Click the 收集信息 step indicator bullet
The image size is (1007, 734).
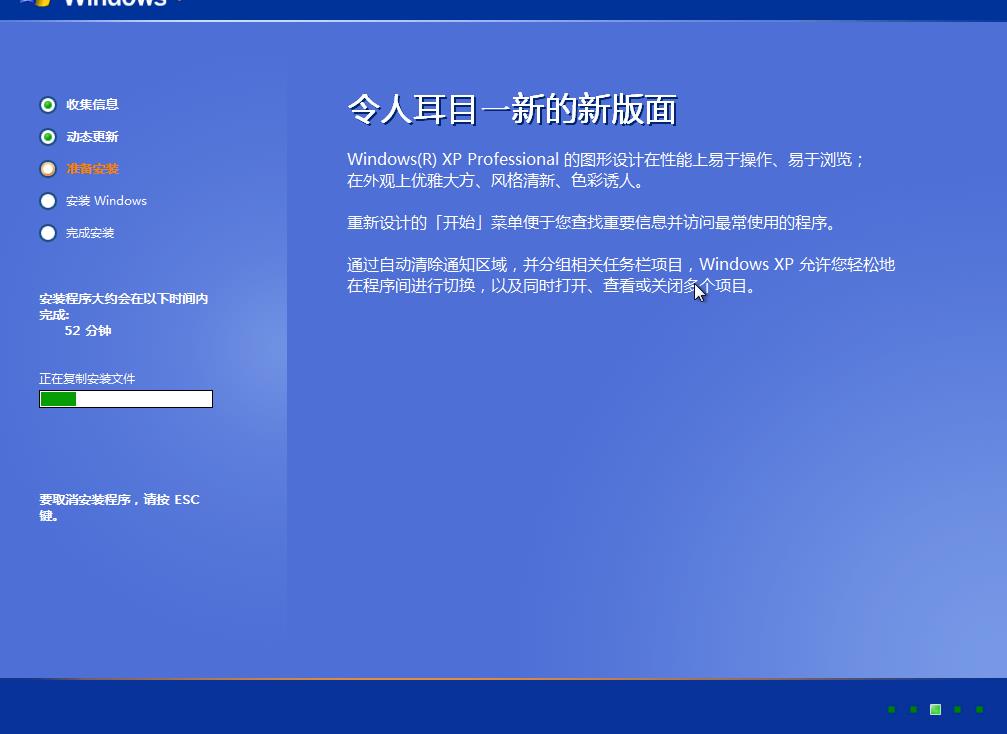point(48,105)
